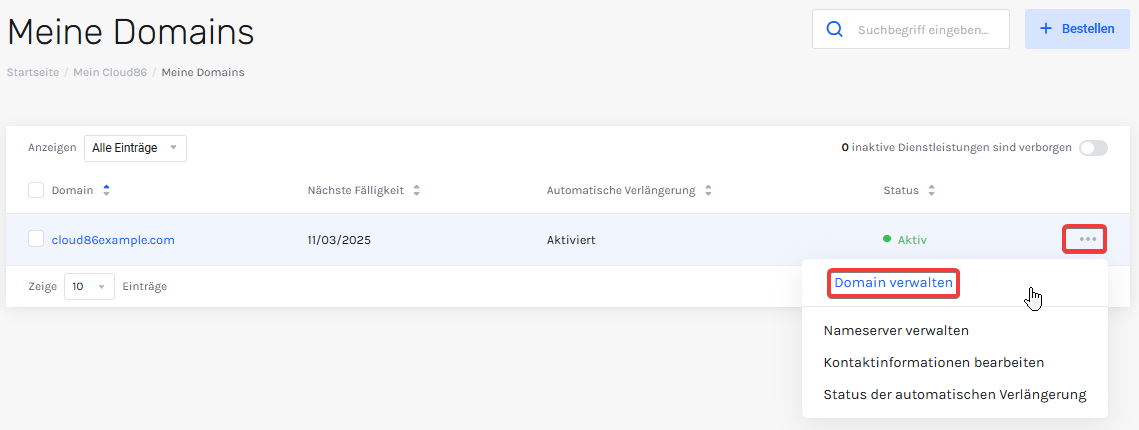Sort by Automatische Verlängerung column arrows
Image resolution: width=1139 pixels, height=430 pixels.
pos(708,190)
